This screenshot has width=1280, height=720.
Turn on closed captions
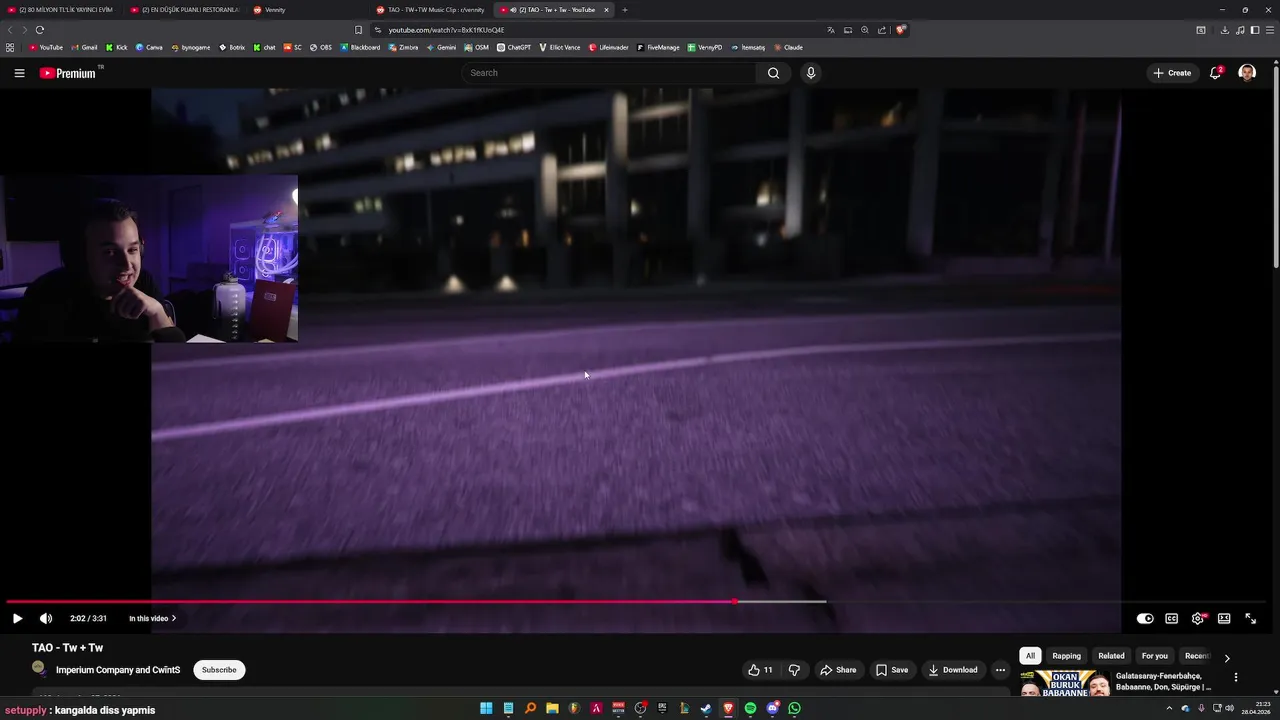1172,619
